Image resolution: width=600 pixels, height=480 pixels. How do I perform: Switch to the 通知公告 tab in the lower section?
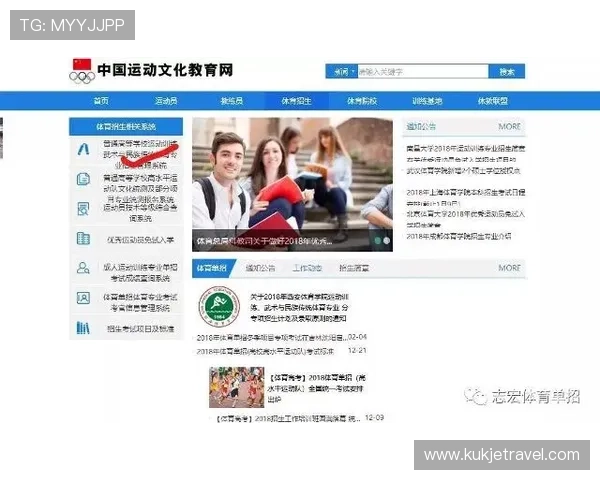(260, 268)
